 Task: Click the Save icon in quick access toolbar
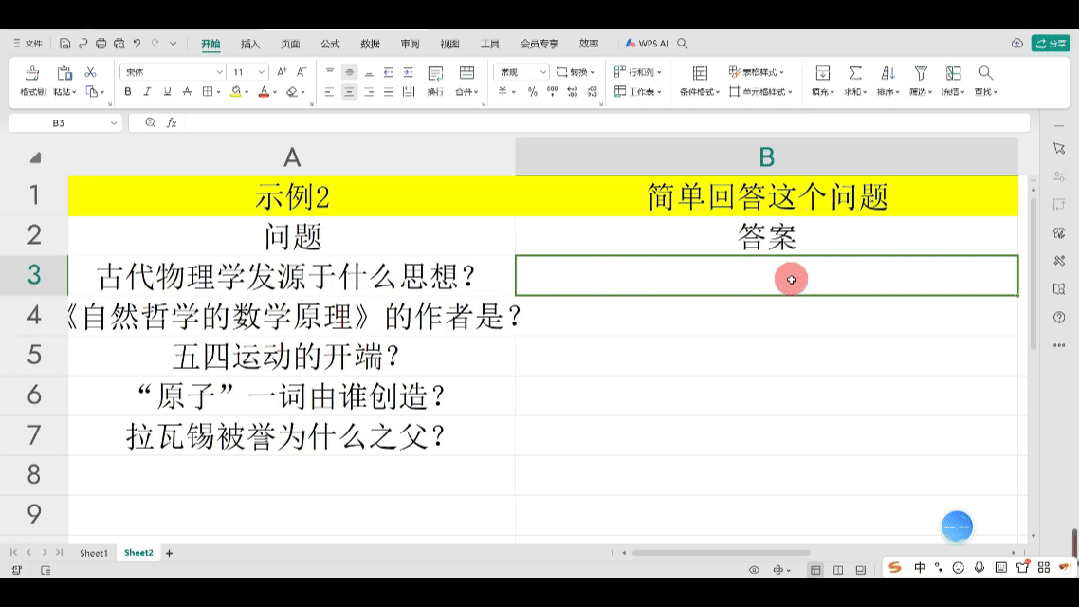point(65,43)
